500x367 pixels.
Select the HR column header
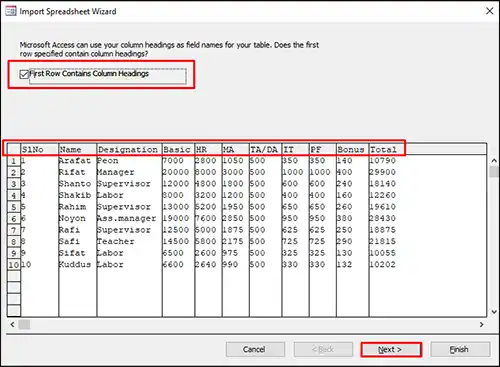click(x=208, y=149)
